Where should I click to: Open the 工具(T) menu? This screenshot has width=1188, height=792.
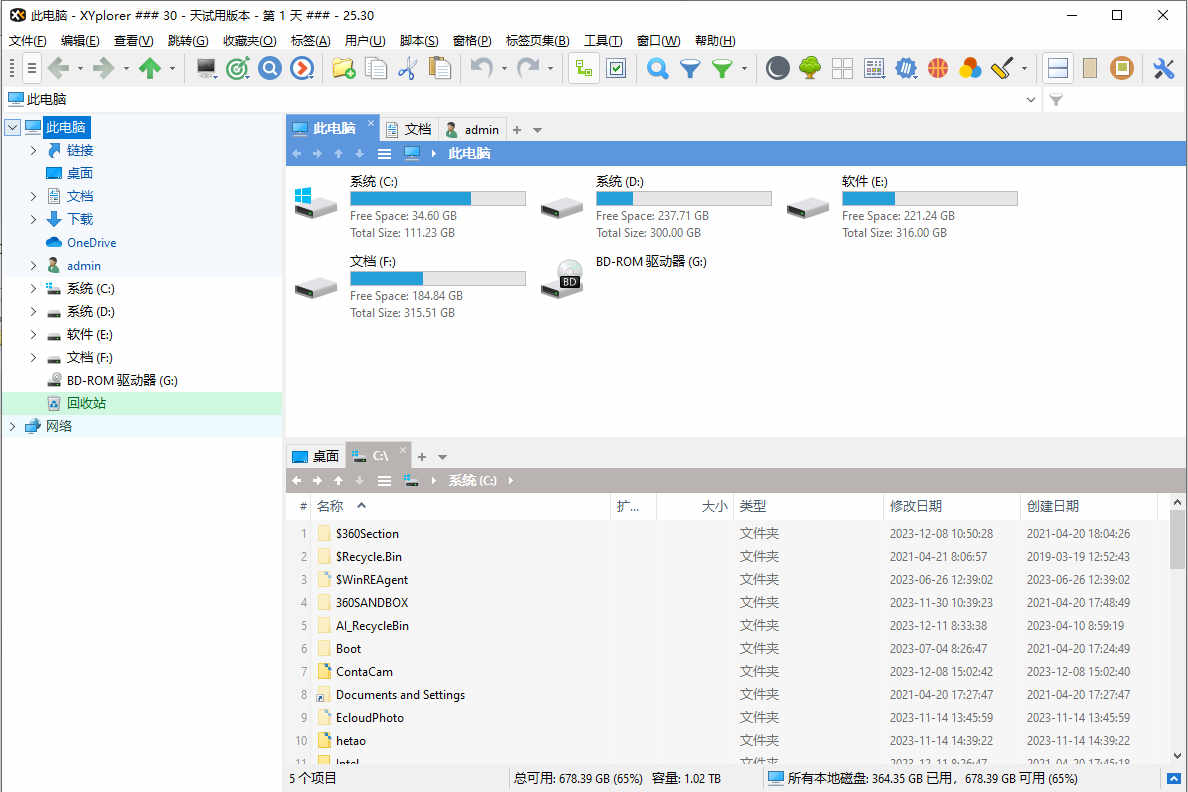603,41
